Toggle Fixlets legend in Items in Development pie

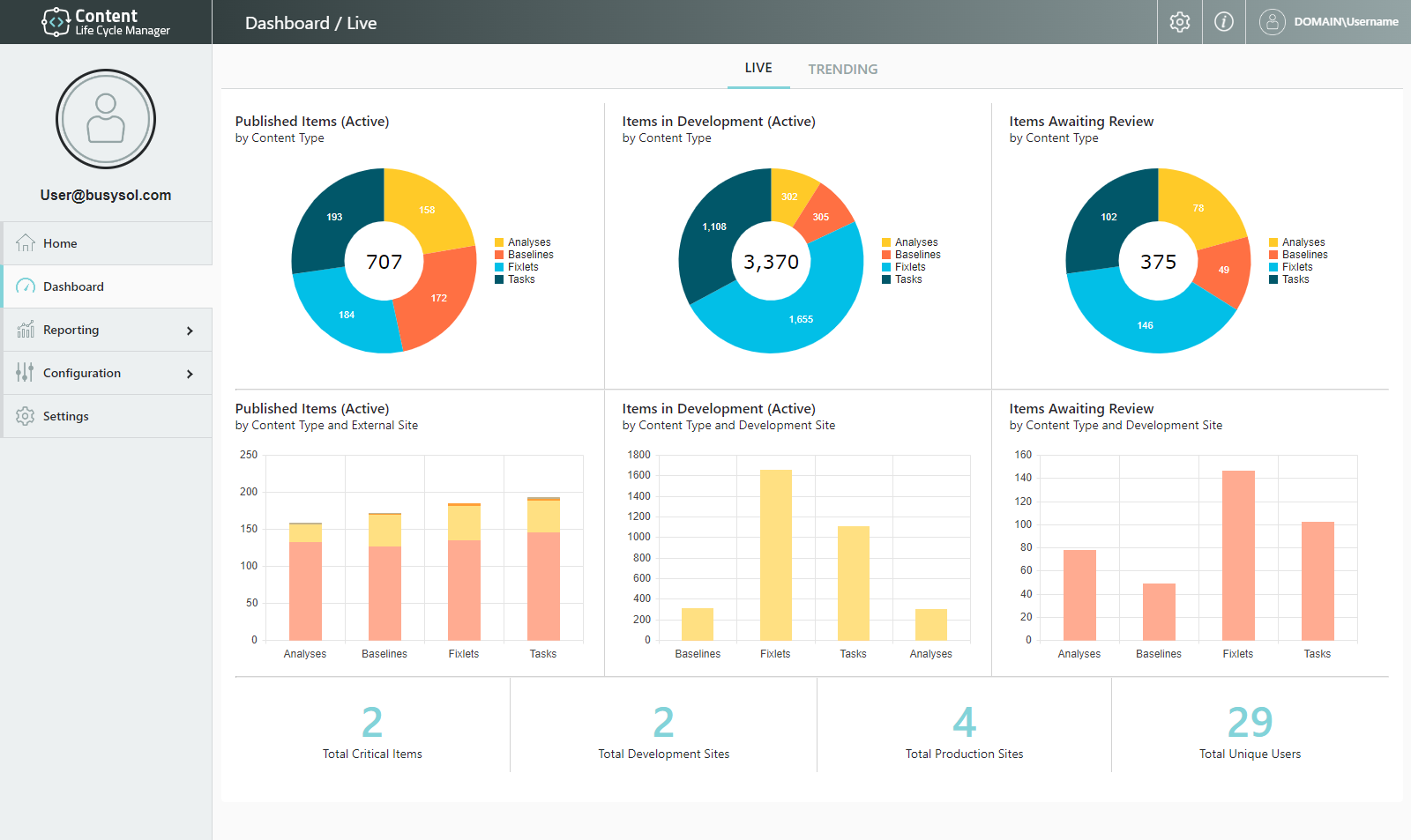coord(909,267)
